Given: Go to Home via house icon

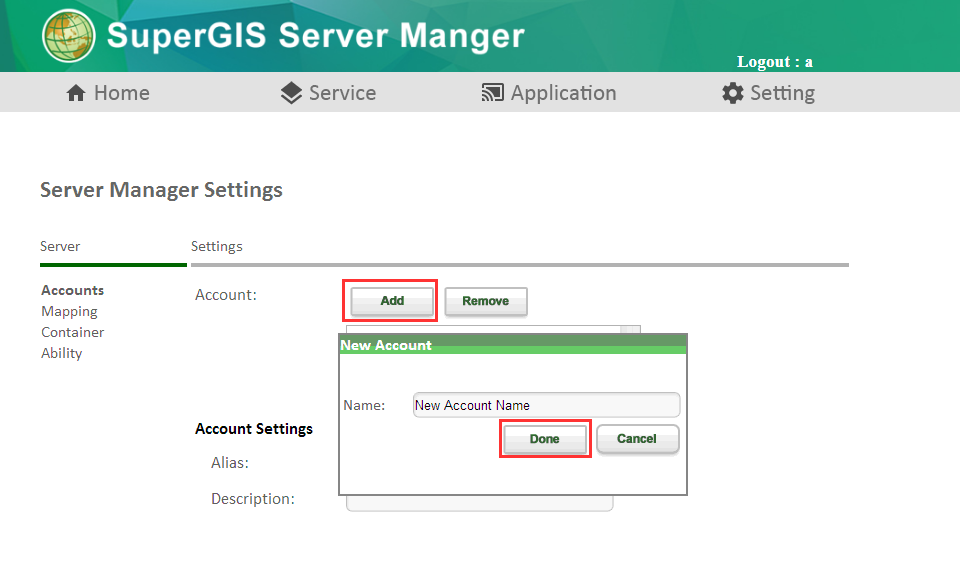Looking at the screenshot, I should 76,93.
